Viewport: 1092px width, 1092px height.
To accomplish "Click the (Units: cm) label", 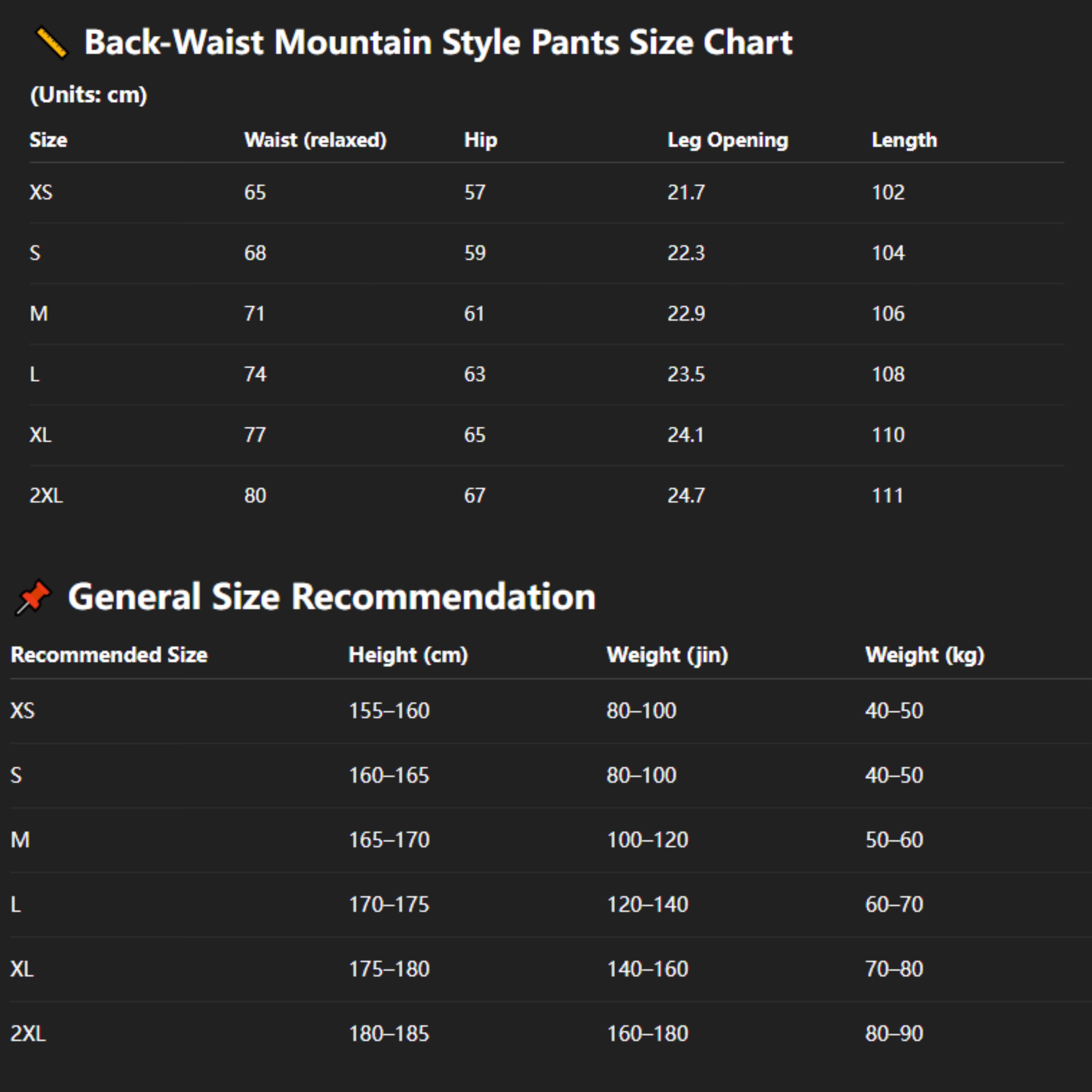I will click(89, 95).
